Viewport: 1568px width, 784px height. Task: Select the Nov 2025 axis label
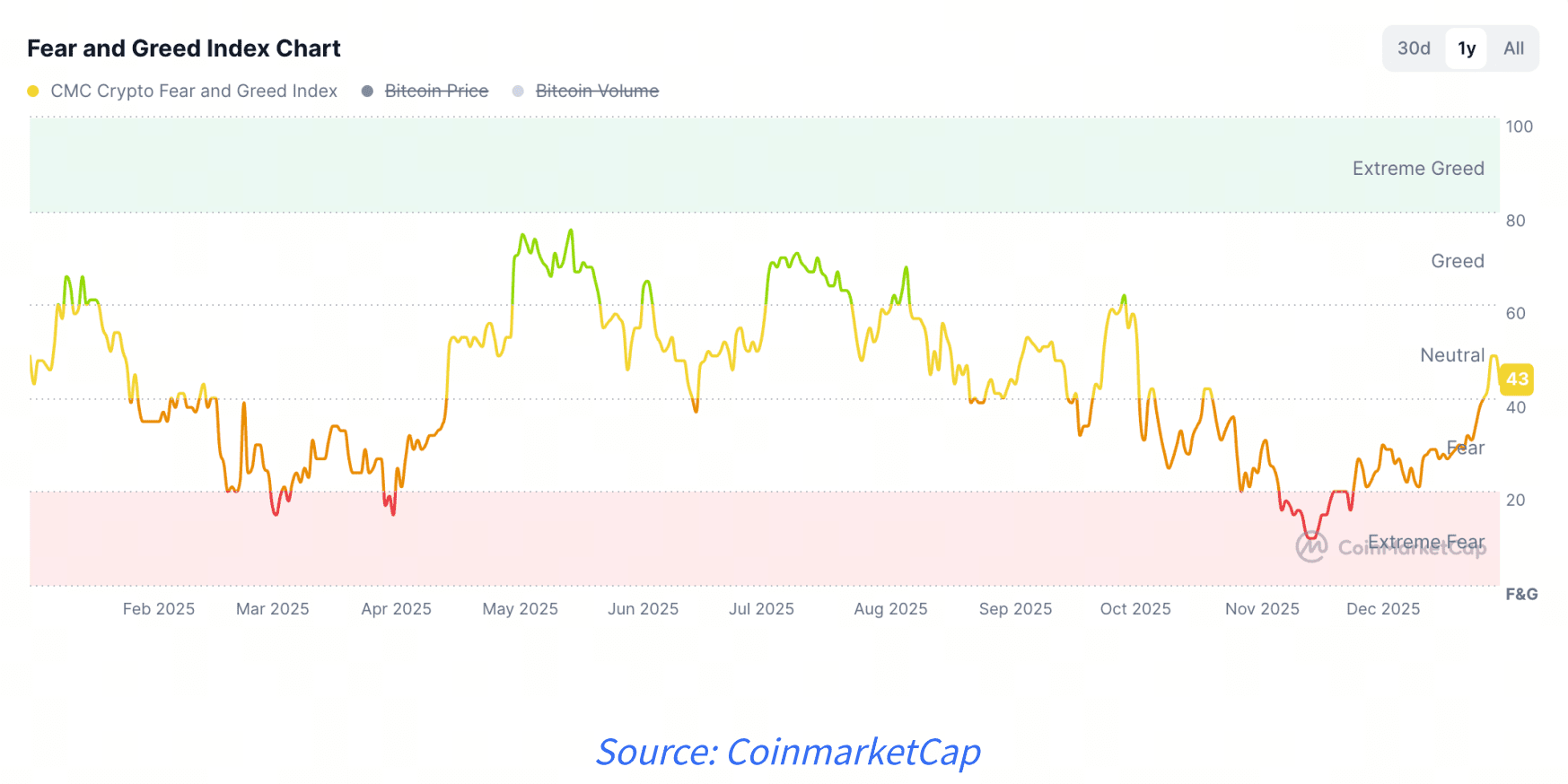pyautogui.click(x=1262, y=608)
